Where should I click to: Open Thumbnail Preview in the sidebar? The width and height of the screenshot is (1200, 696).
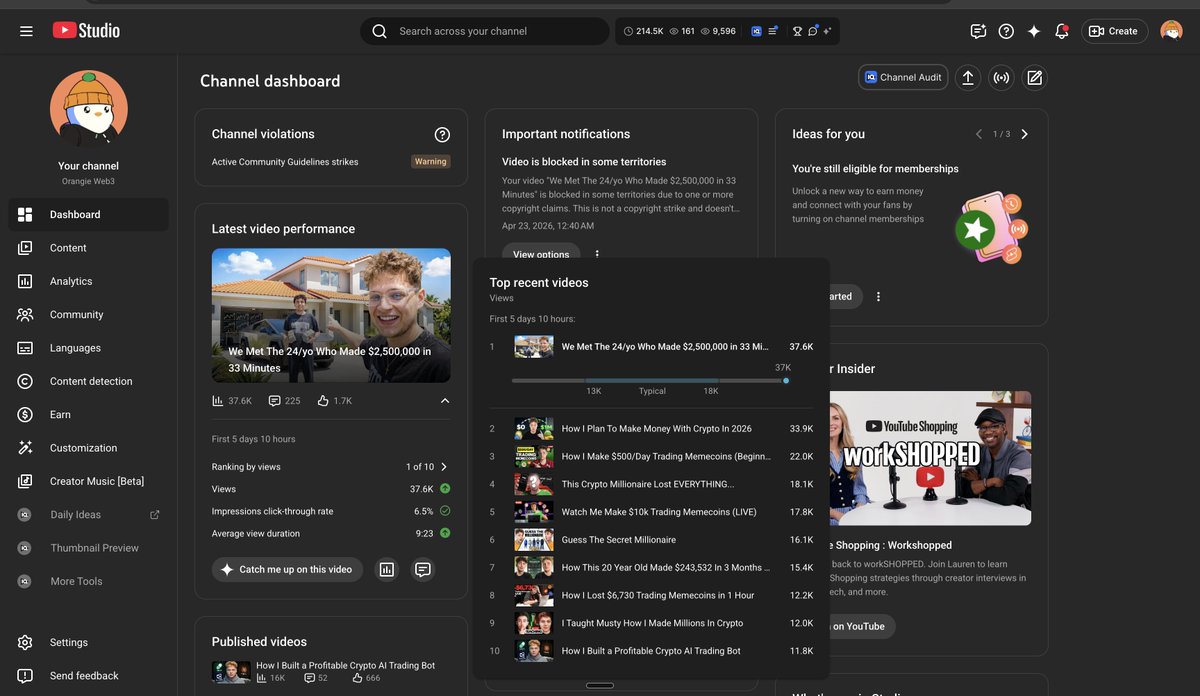tap(89, 548)
